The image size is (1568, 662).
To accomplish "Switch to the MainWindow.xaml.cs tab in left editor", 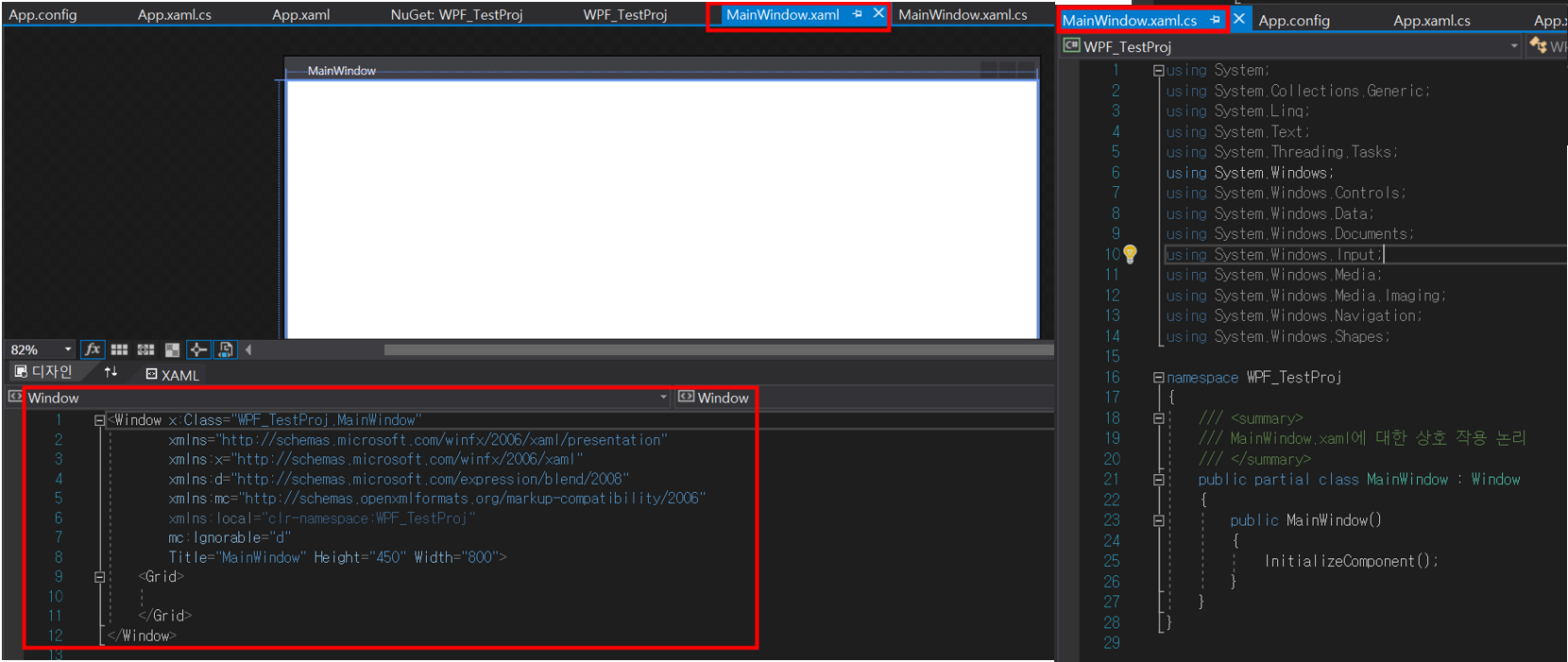I will 963,14.
